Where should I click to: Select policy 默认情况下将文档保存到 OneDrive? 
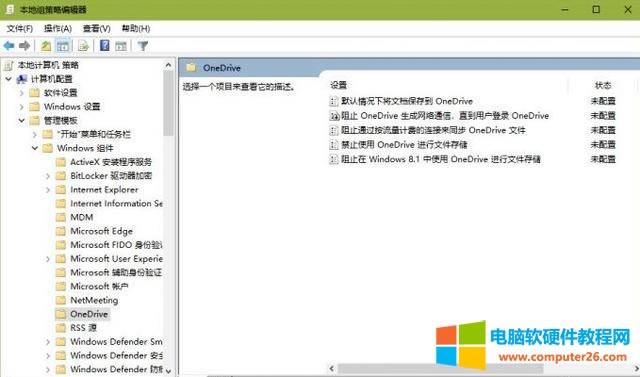(407, 101)
